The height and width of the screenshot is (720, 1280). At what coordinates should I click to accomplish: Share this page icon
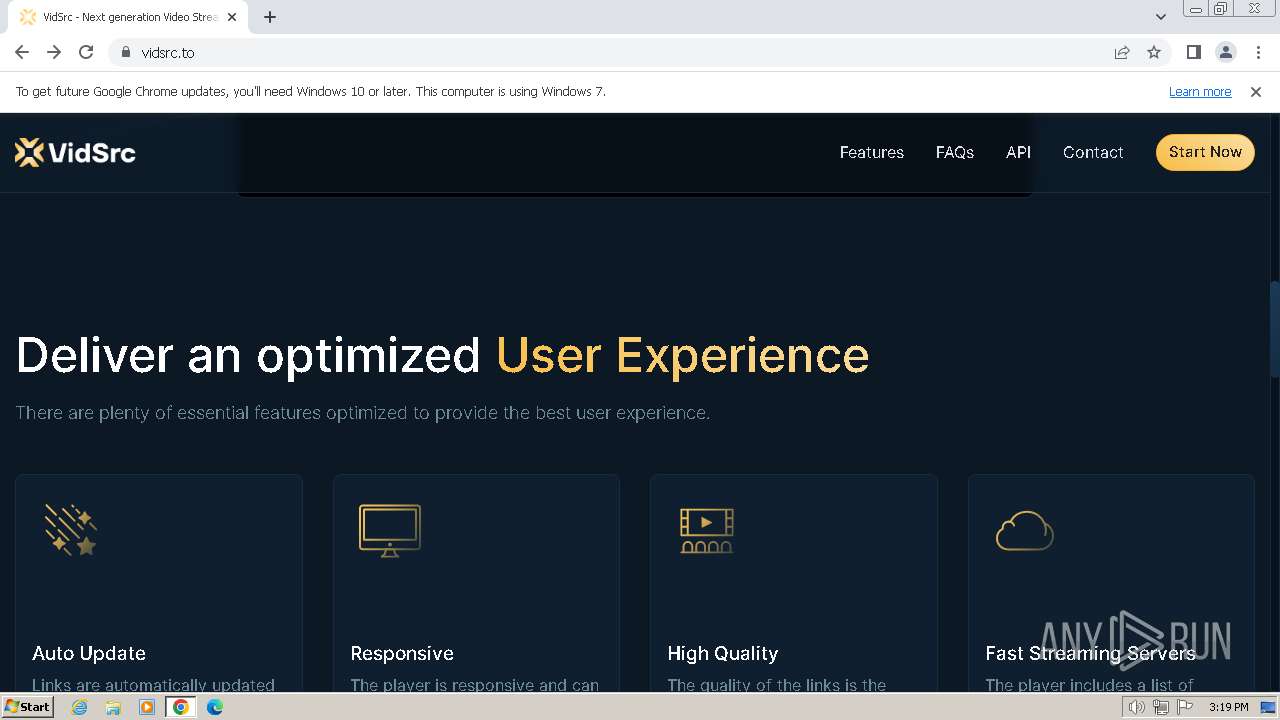[1122, 52]
